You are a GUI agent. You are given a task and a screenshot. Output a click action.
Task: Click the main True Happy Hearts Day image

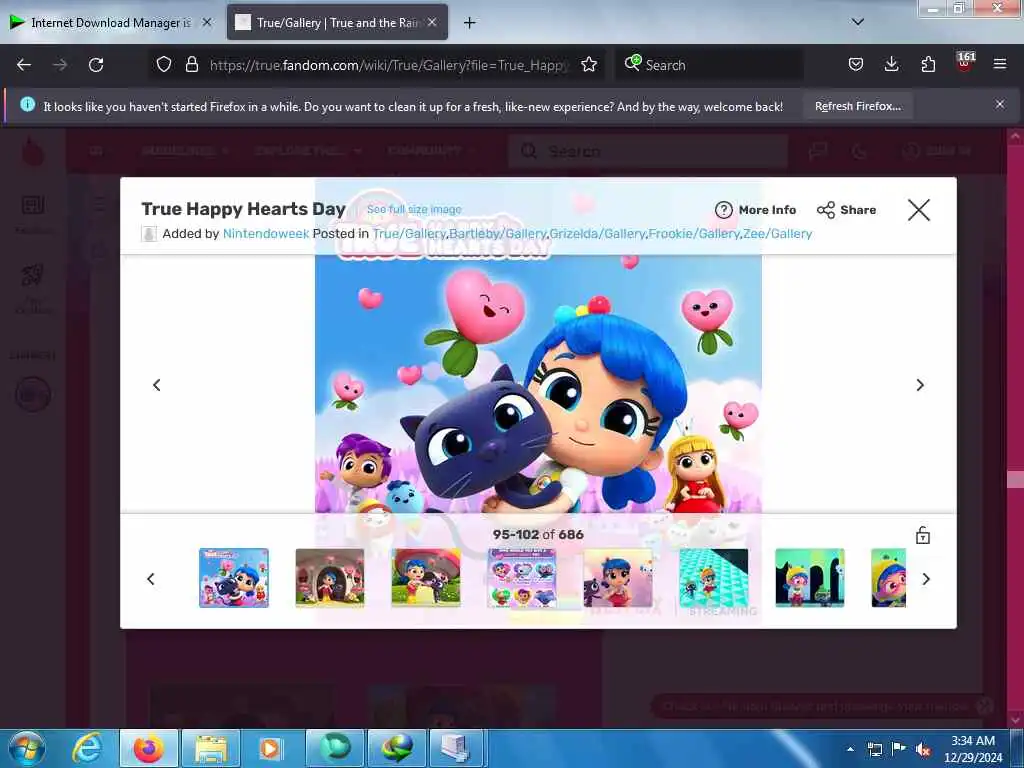[x=538, y=383]
